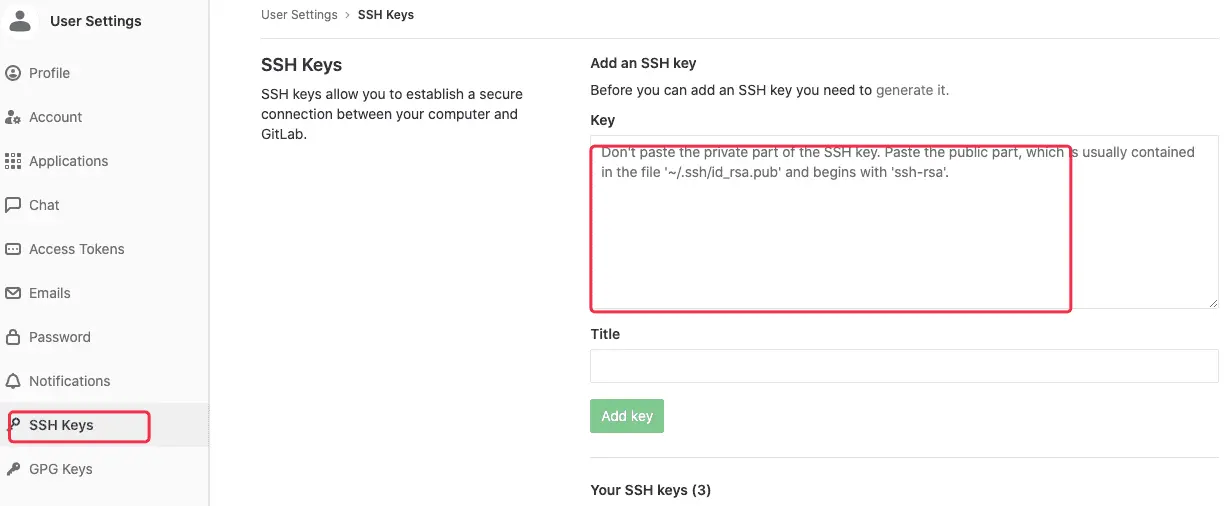Click the Access Tokens icon
Viewport: 1225px width, 506px height.
point(13,249)
